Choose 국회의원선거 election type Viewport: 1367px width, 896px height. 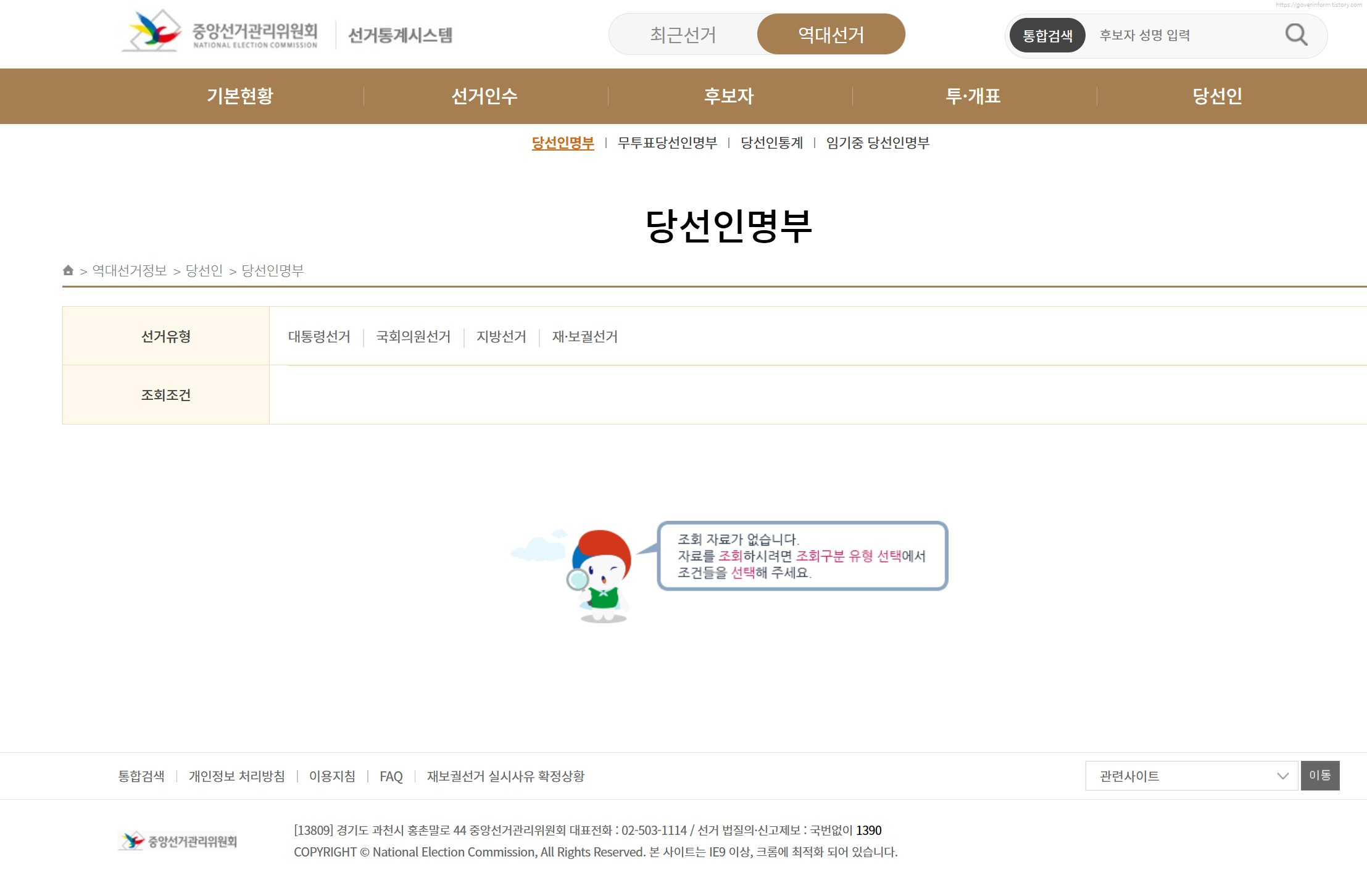[413, 337]
